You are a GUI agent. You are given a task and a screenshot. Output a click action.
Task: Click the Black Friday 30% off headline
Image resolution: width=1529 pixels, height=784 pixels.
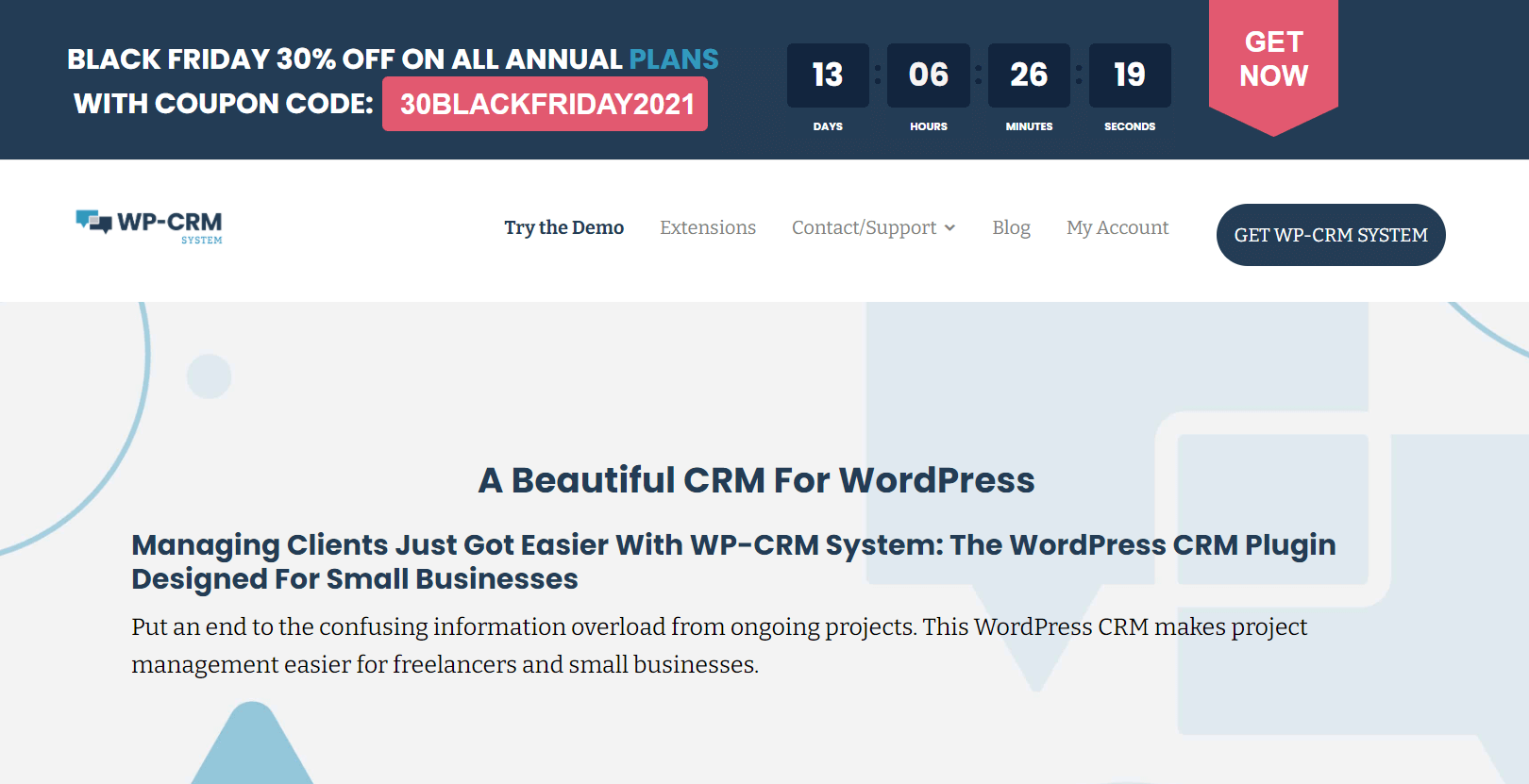click(x=393, y=59)
